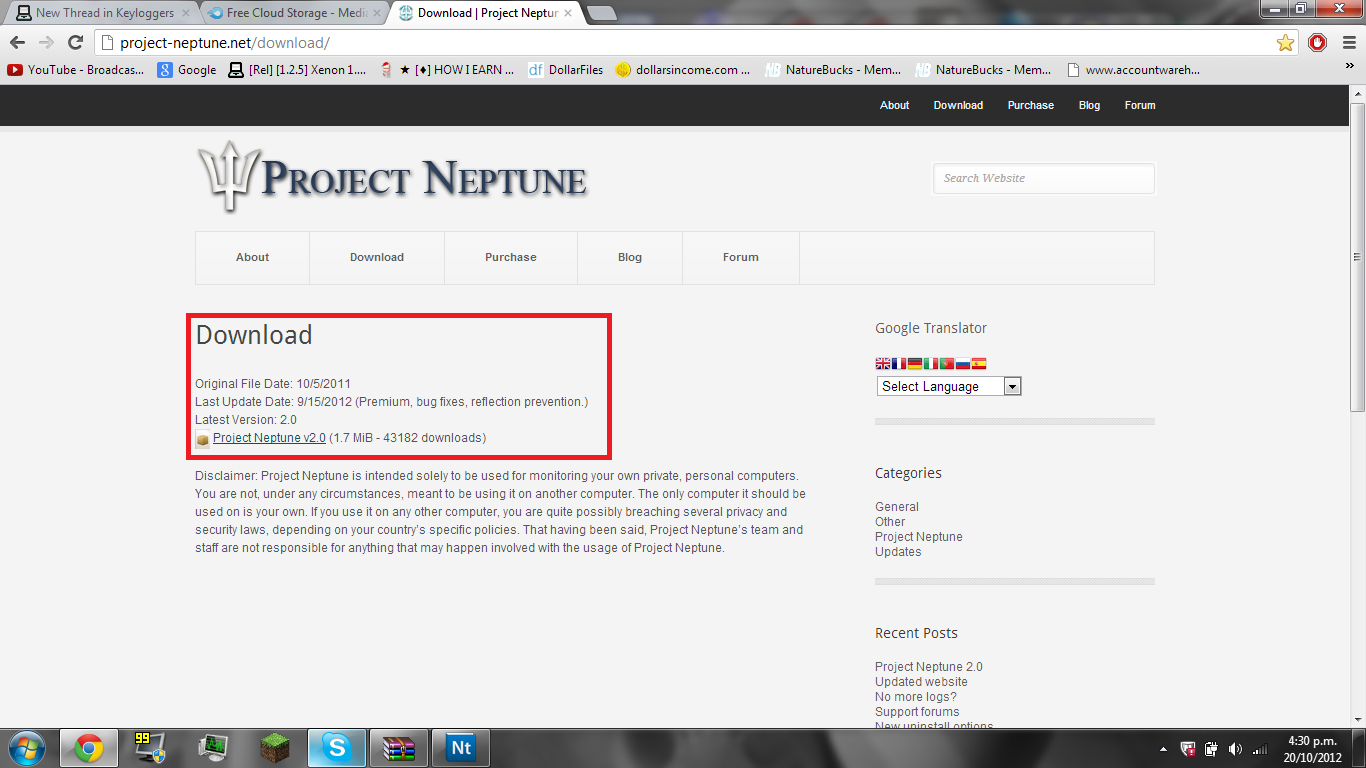Bookmark this page with the star icon
This screenshot has width=1366, height=768.
(x=1285, y=42)
